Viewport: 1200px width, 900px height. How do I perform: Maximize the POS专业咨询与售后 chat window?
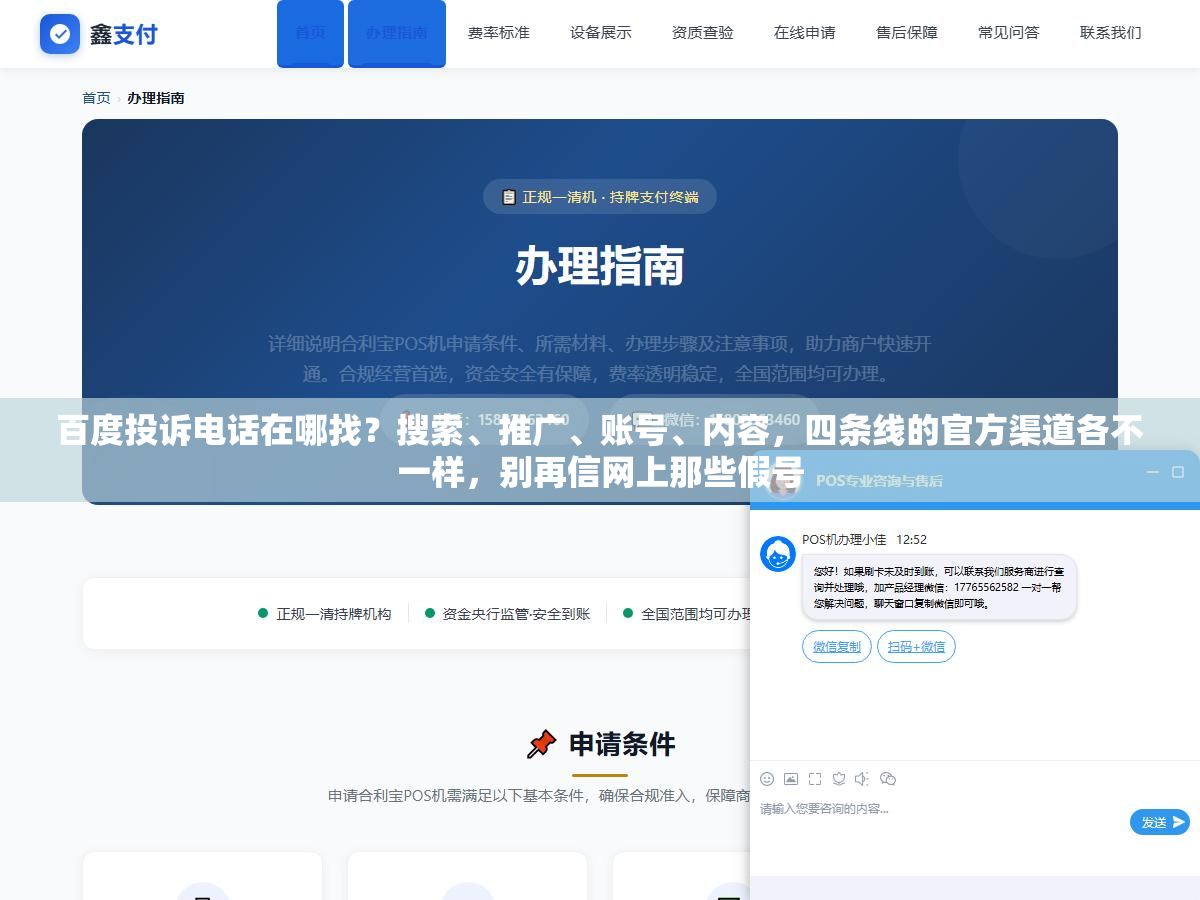[x=1178, y=472]
